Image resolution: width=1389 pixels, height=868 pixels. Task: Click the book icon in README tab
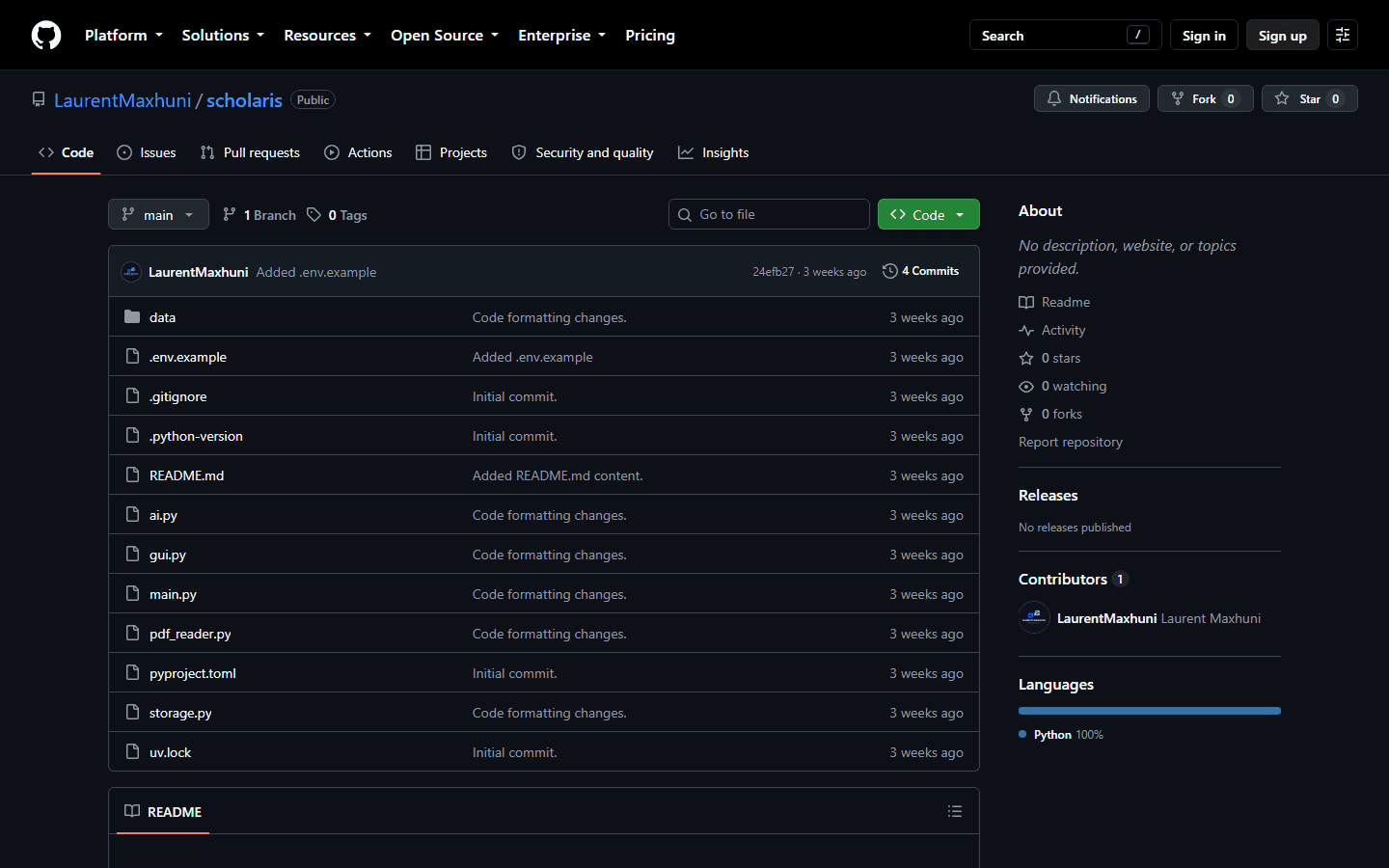click(x=132, y=811)
